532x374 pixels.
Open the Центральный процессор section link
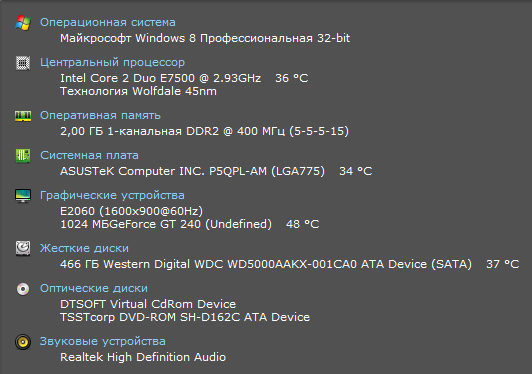[112, 62]
